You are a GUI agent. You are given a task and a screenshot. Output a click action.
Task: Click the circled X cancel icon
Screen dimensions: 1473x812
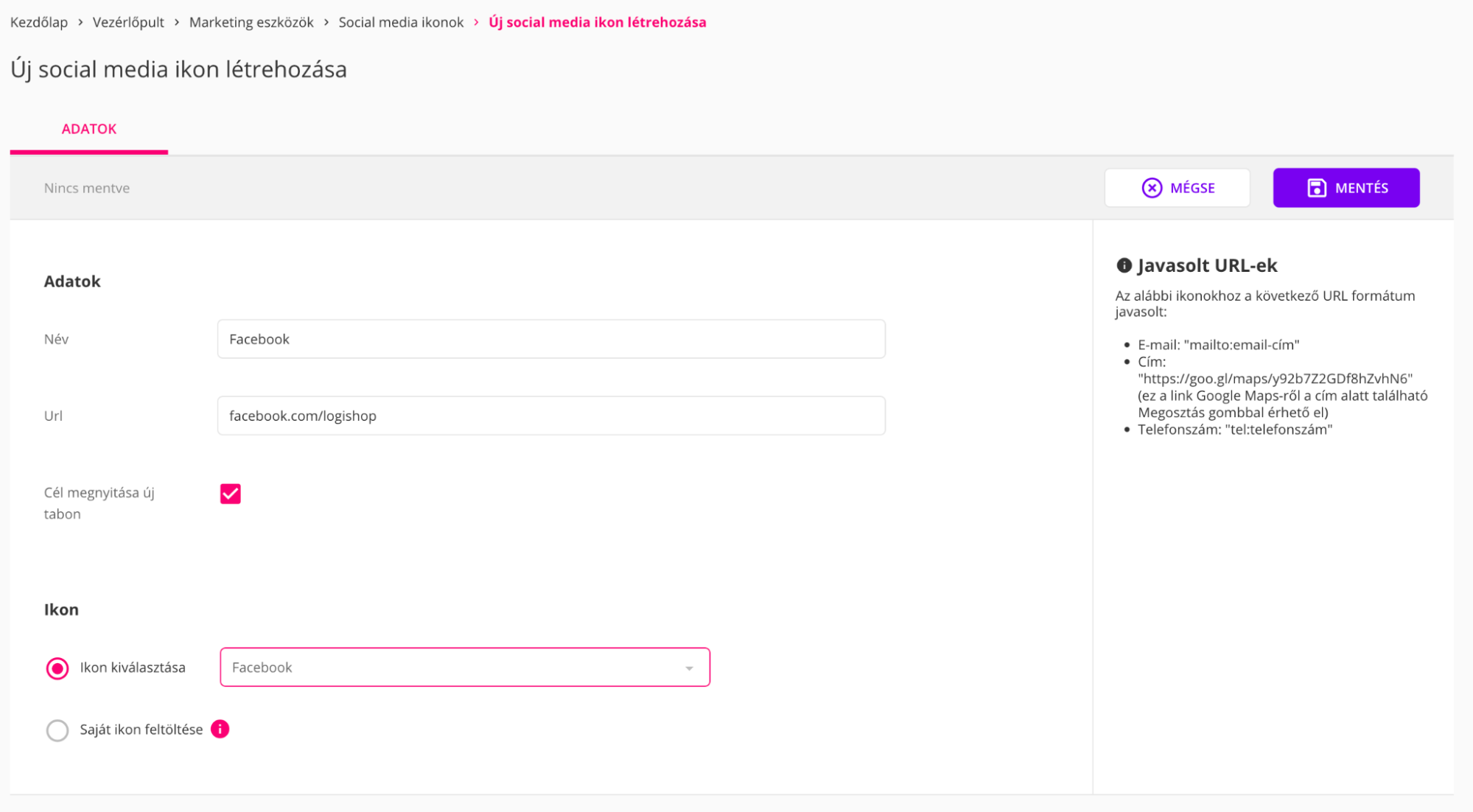click(1152, 188)
